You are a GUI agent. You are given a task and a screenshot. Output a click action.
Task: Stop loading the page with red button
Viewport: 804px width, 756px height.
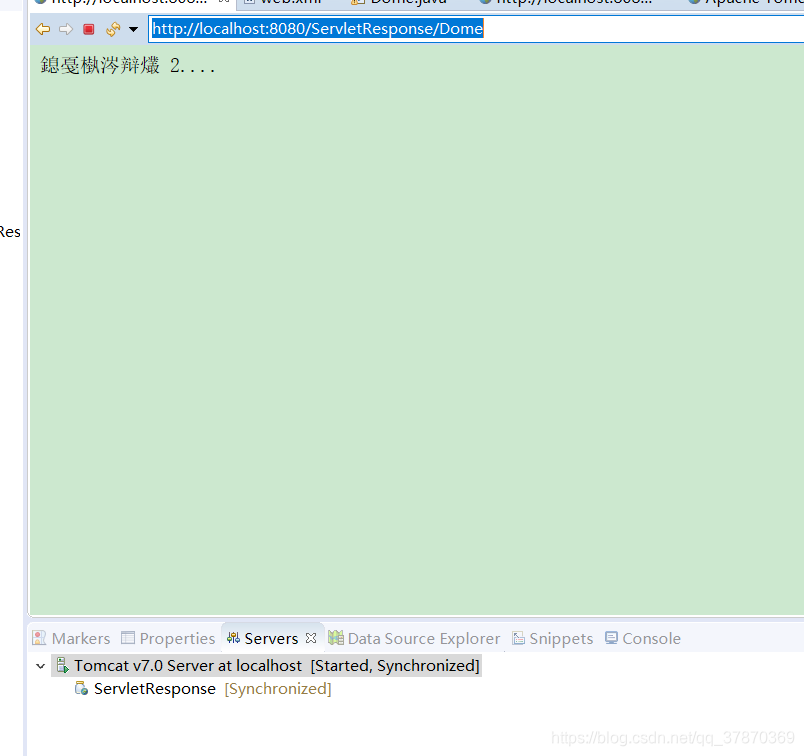click(x=89, y=29)
